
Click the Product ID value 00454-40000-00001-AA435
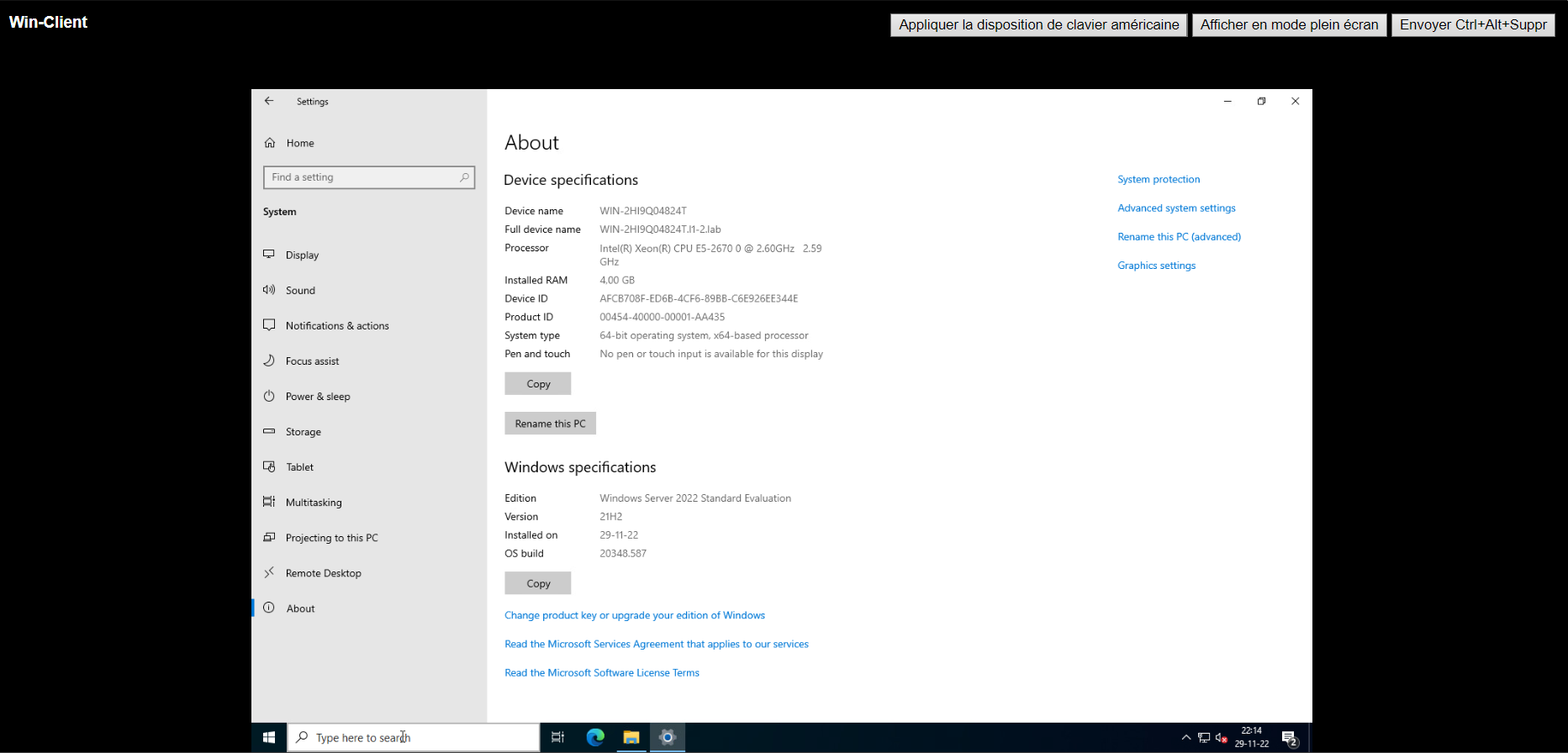tap(662, 317)
